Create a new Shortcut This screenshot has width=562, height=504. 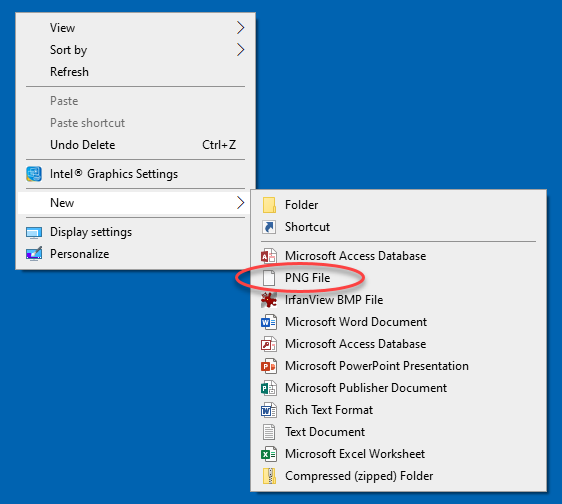(399, 227)
